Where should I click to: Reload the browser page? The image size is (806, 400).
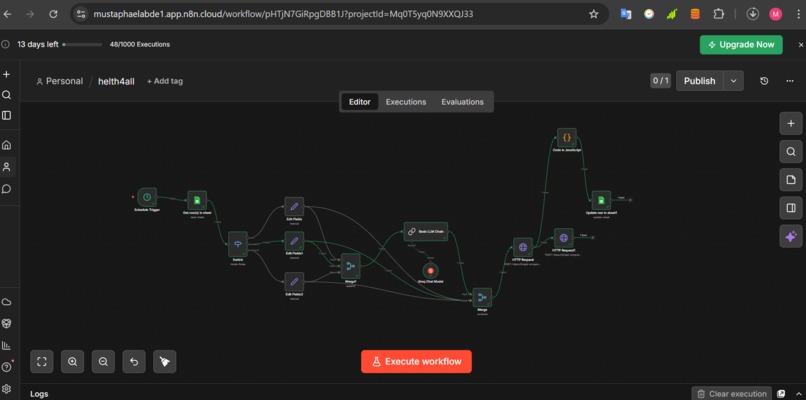[53, 14]
